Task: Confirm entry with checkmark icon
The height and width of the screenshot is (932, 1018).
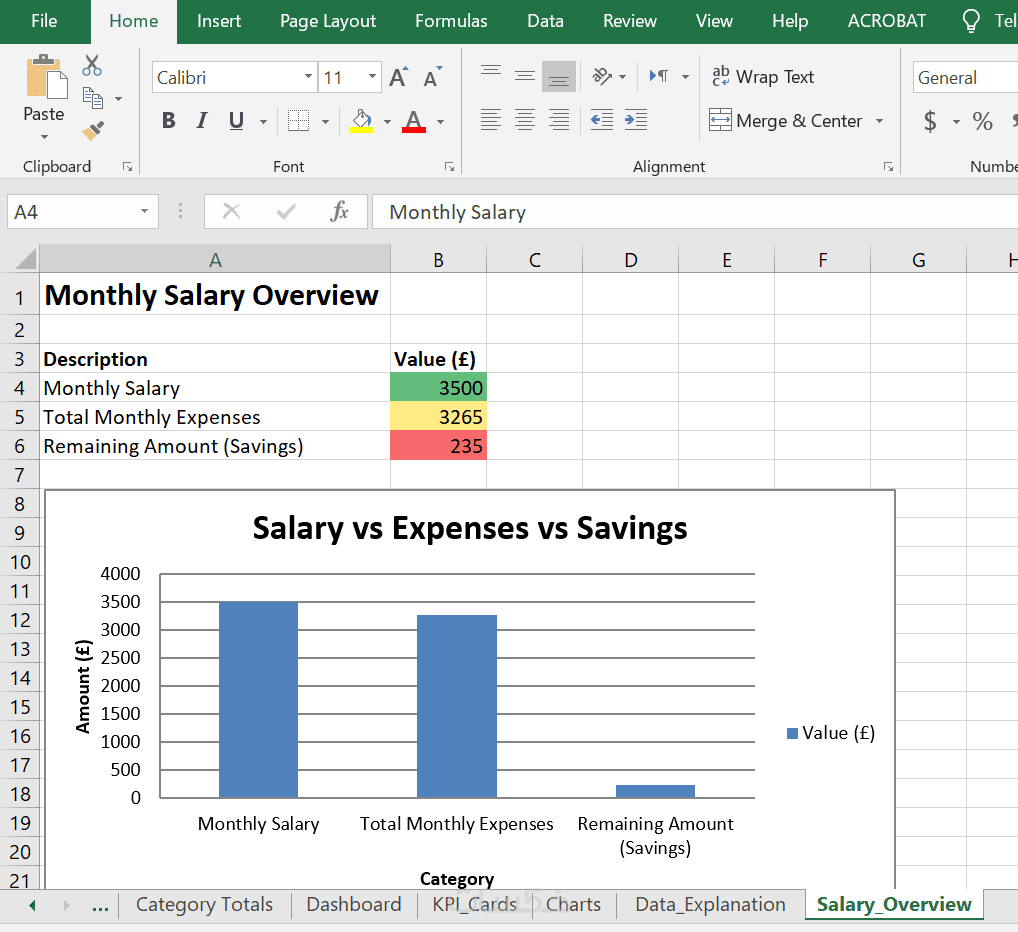Action: tap(286, 212)
